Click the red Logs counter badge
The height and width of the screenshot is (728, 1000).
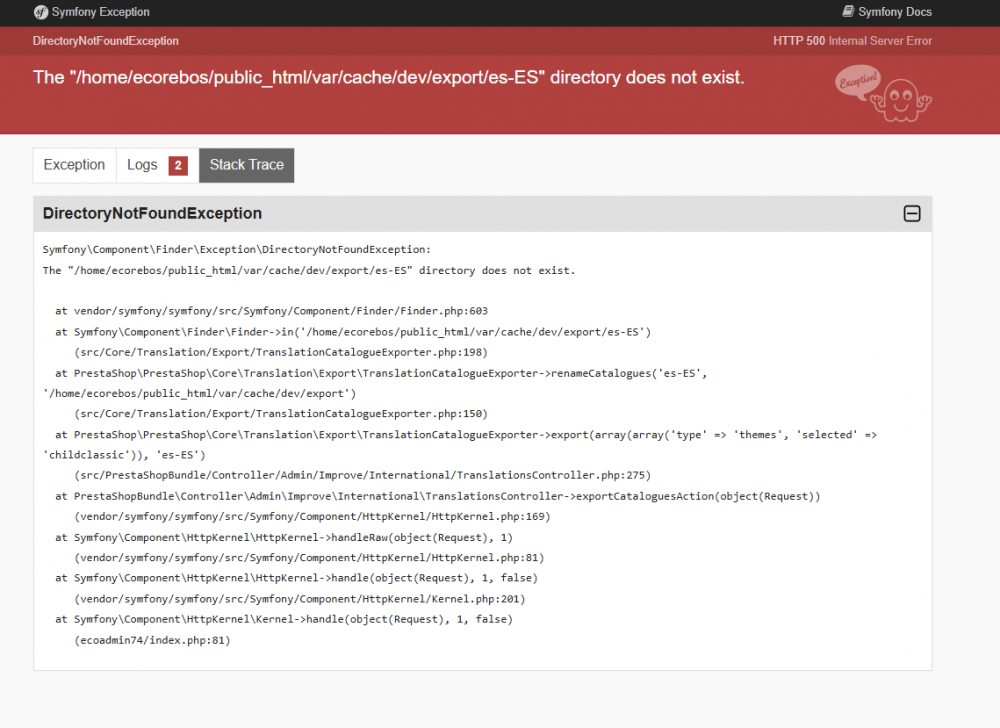click(177, 164)
